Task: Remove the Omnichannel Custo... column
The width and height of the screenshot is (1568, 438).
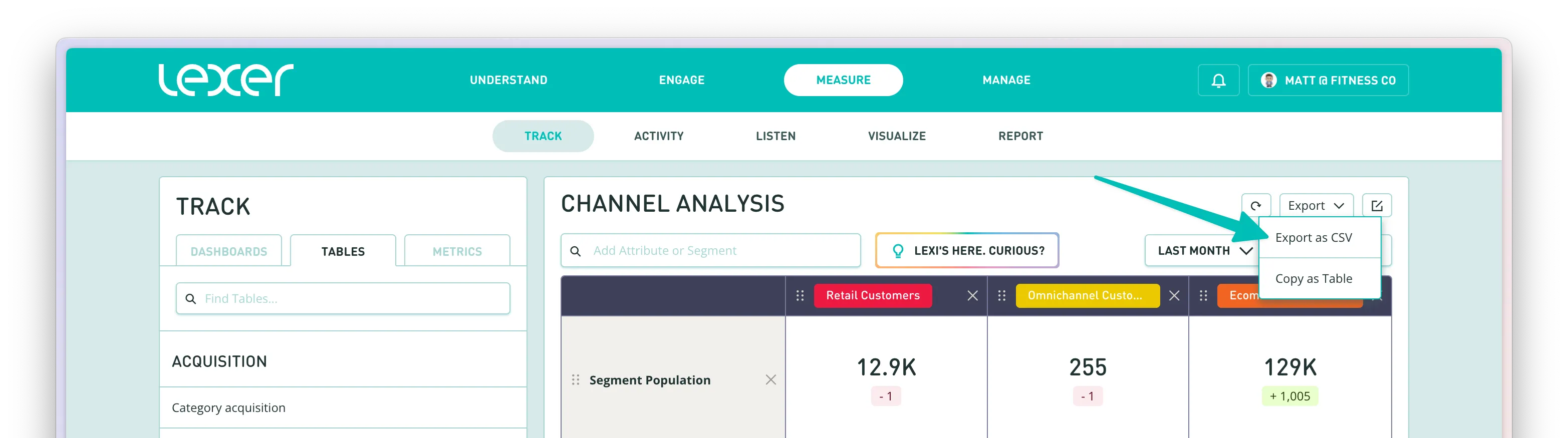Action: (x=1174, y=296)
